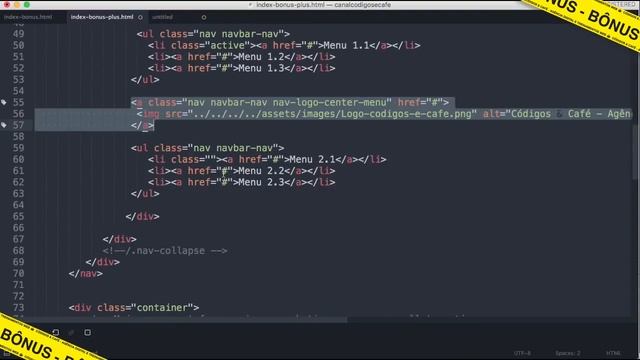This screenshot has height=360, width=640.
Task: Click the bookmark marker on line 57
Action: click(x=4, y=125)
